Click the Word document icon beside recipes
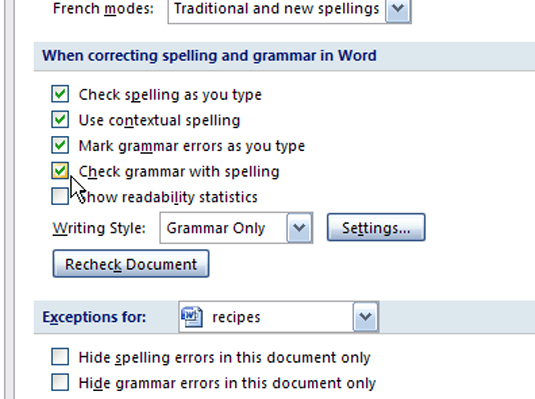535x399 pixels. tap(192, 317)
